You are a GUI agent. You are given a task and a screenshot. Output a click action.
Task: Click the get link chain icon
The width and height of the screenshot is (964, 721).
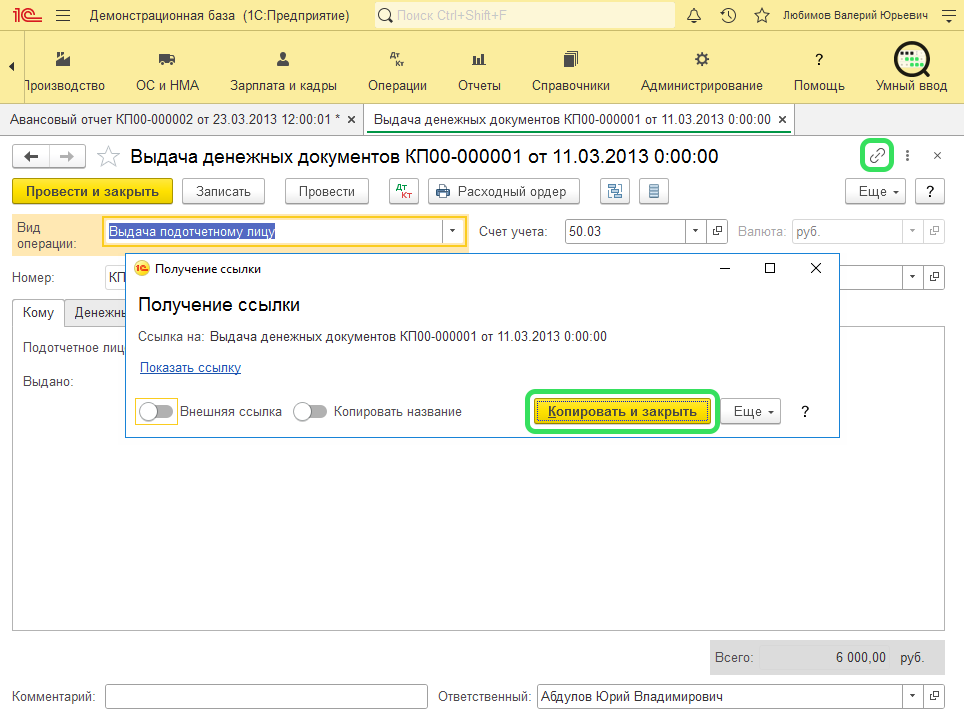point(877,156)
